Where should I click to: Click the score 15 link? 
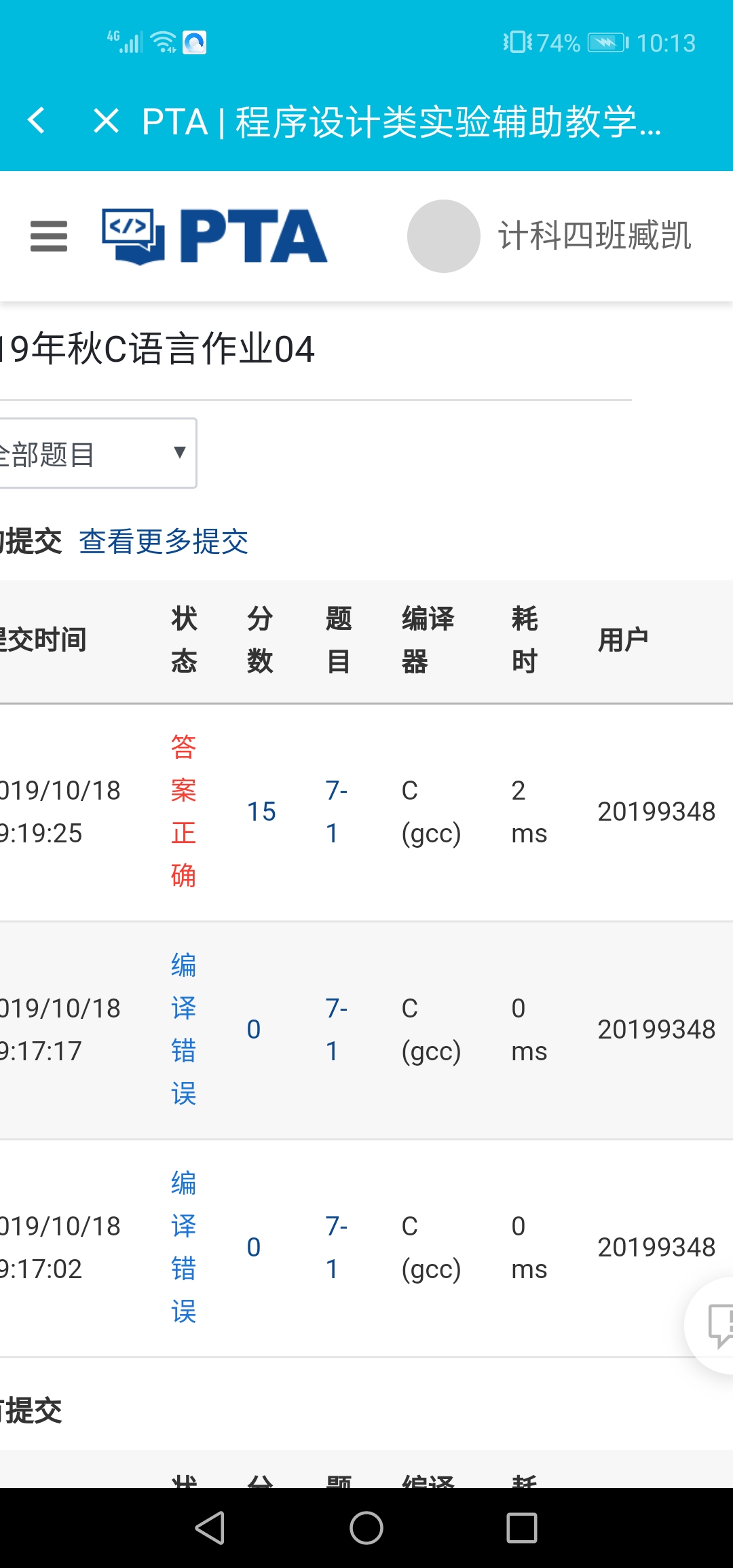pyautogui.click(x=261, y=811)
